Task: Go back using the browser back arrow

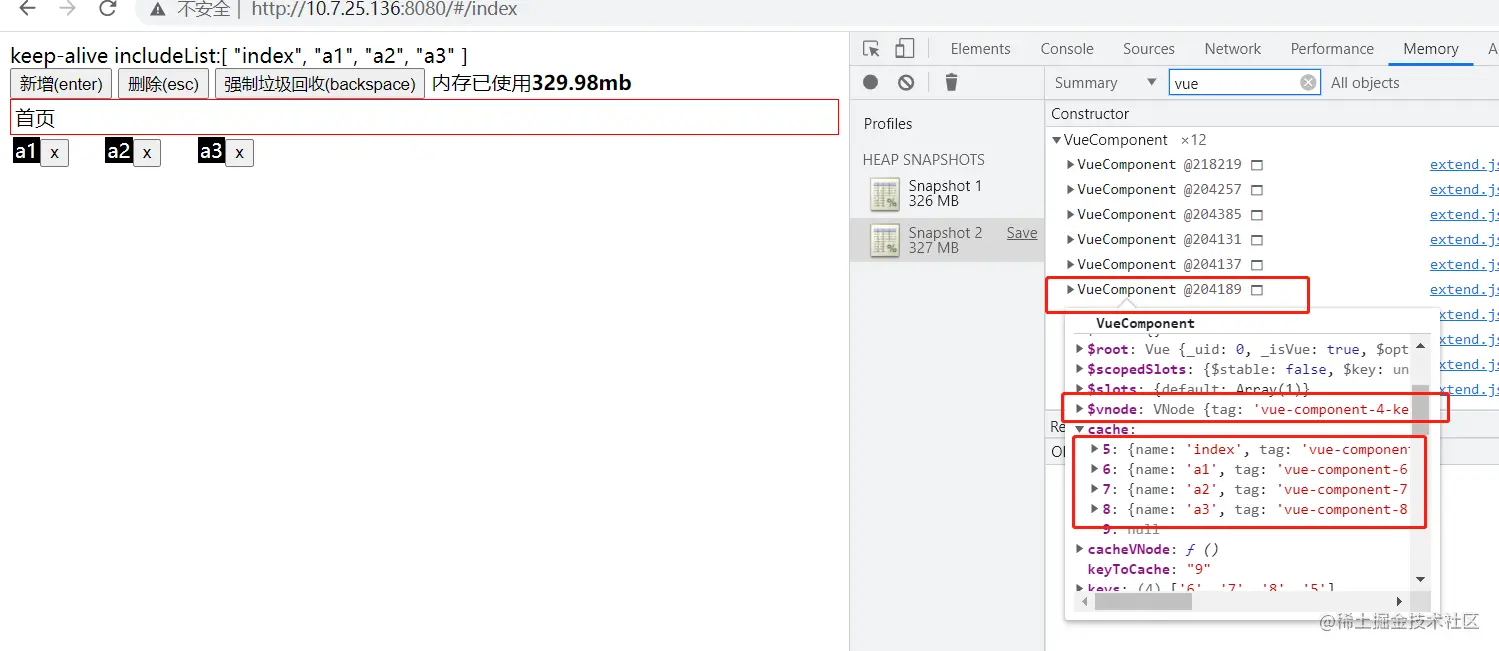Action: coord(28,9)
